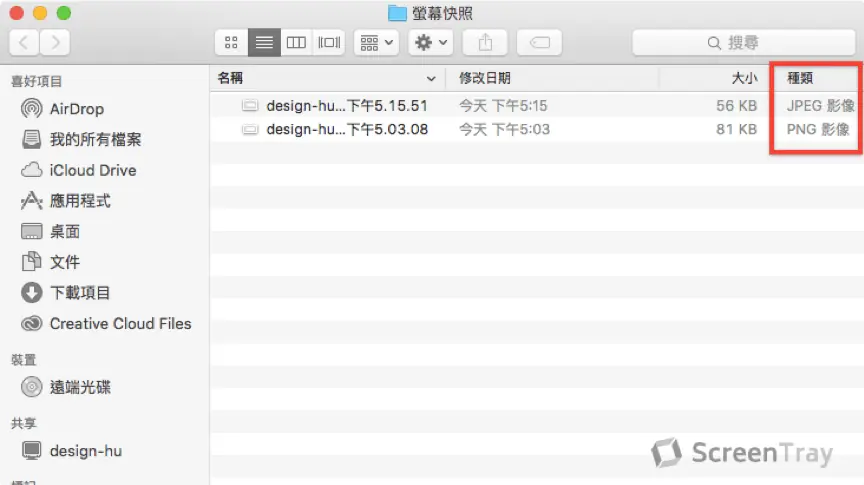Click the iCloud Drive cloud icon
Screen dimensions: 864x485
(x=31, y=170)
